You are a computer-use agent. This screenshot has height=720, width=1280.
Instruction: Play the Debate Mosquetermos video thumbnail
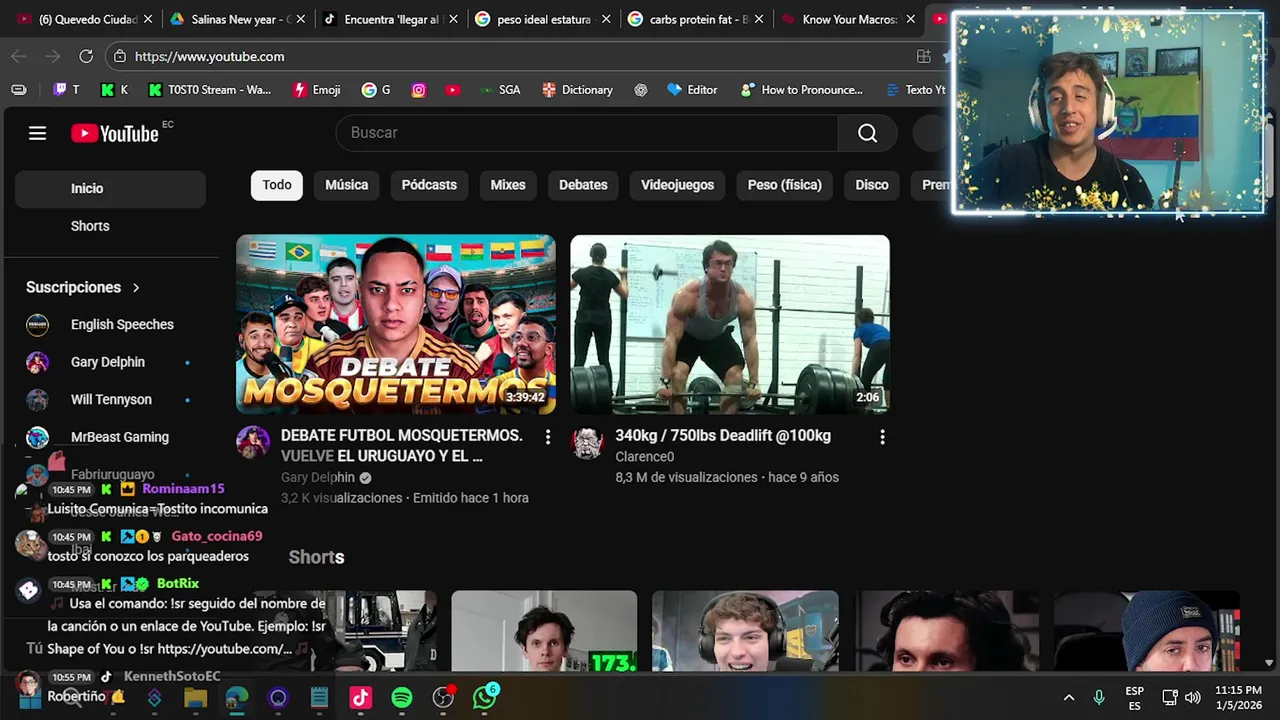396,324
